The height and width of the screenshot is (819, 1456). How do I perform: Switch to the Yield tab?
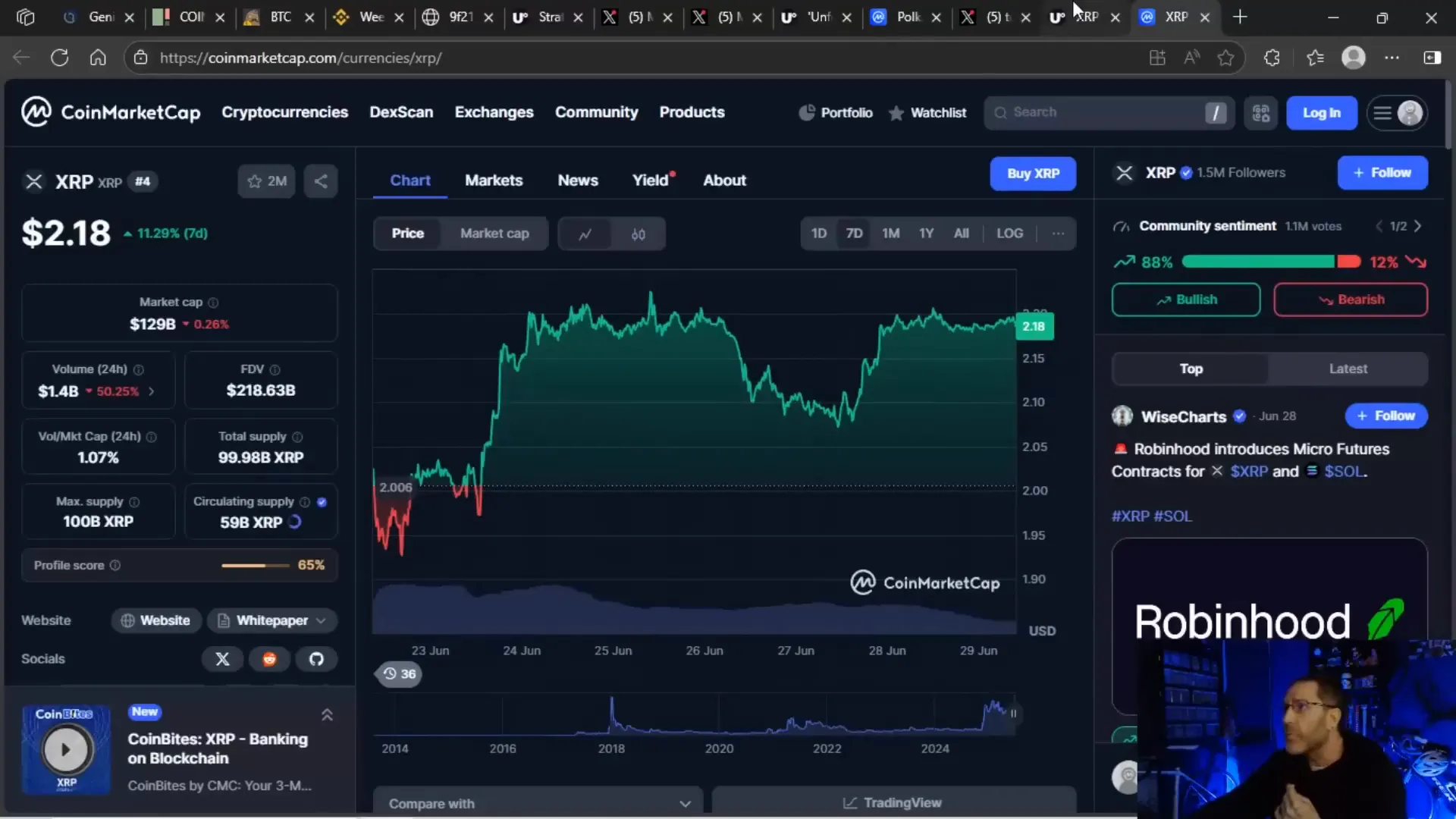[651, 180]
